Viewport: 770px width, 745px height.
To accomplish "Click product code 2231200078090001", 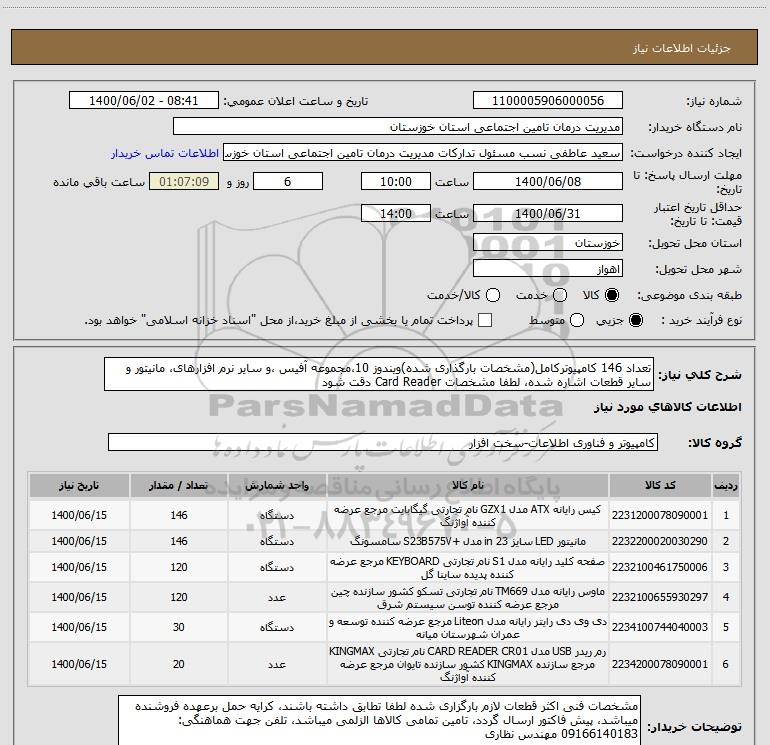I will coord(660,515).
